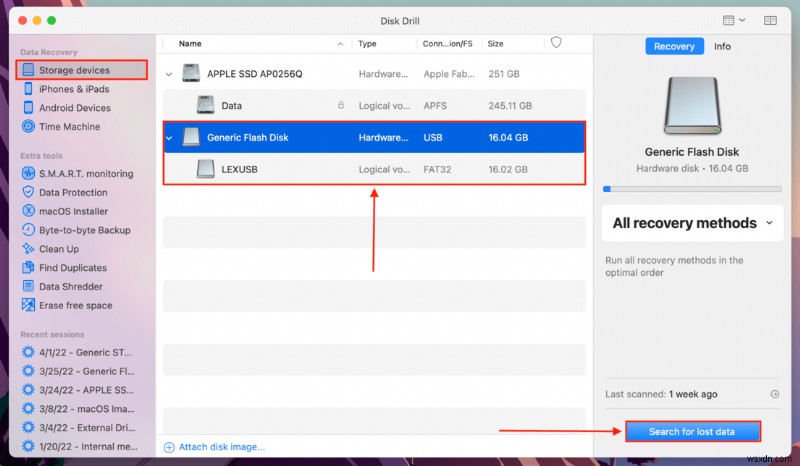This screenshot has height=466, width=800.
Task: Sort by the Type column header
Action: pos(367,44)
